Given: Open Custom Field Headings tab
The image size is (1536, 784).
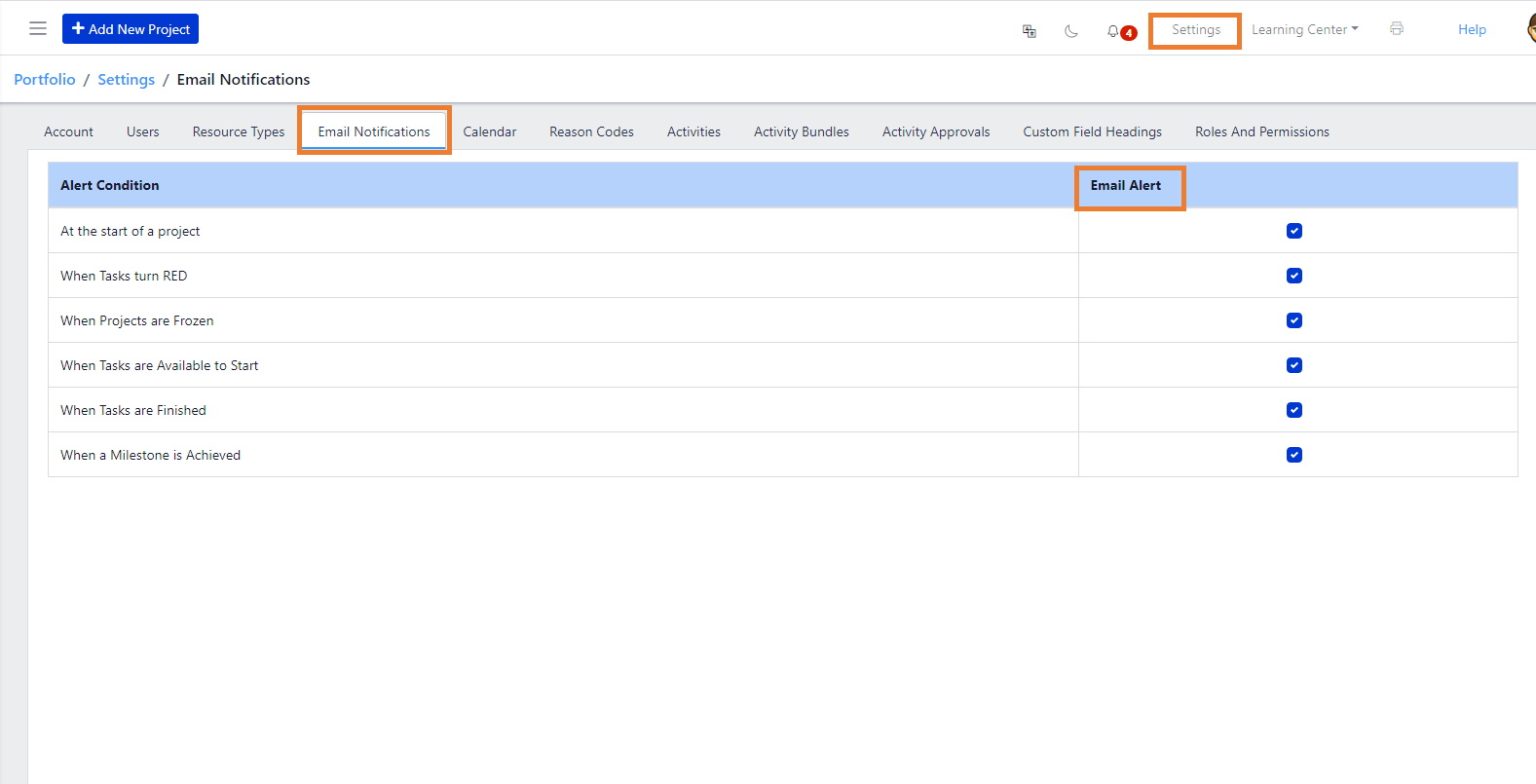Looking at the screenshot, I should pyautogui.click(x=1092, y=132).
